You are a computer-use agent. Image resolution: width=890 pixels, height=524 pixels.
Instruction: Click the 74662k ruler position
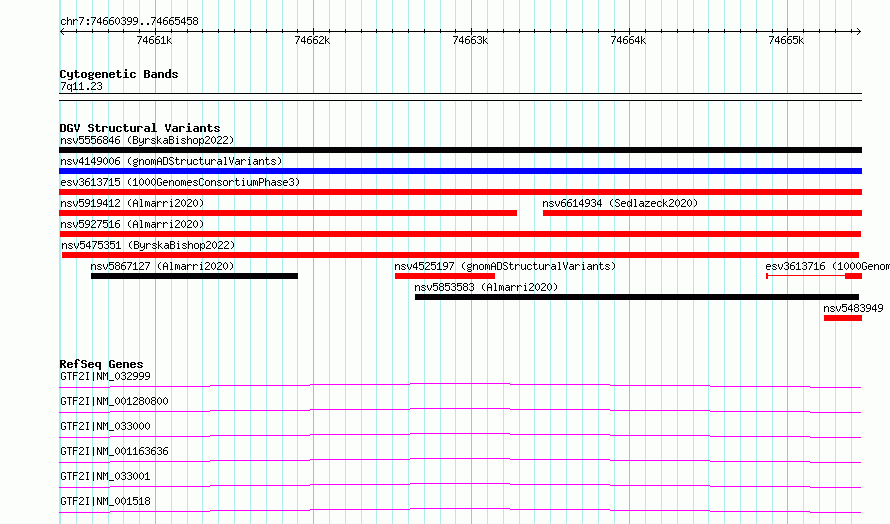click(x=312, y=40)
